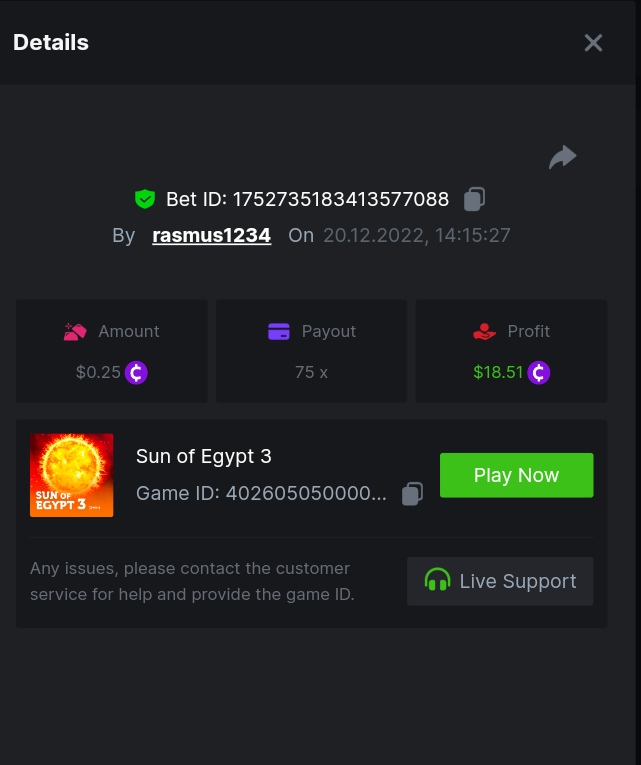The width and height of the screenshot is (641, 765).
Task: Open Live Support chat
Action: (500, 581)
